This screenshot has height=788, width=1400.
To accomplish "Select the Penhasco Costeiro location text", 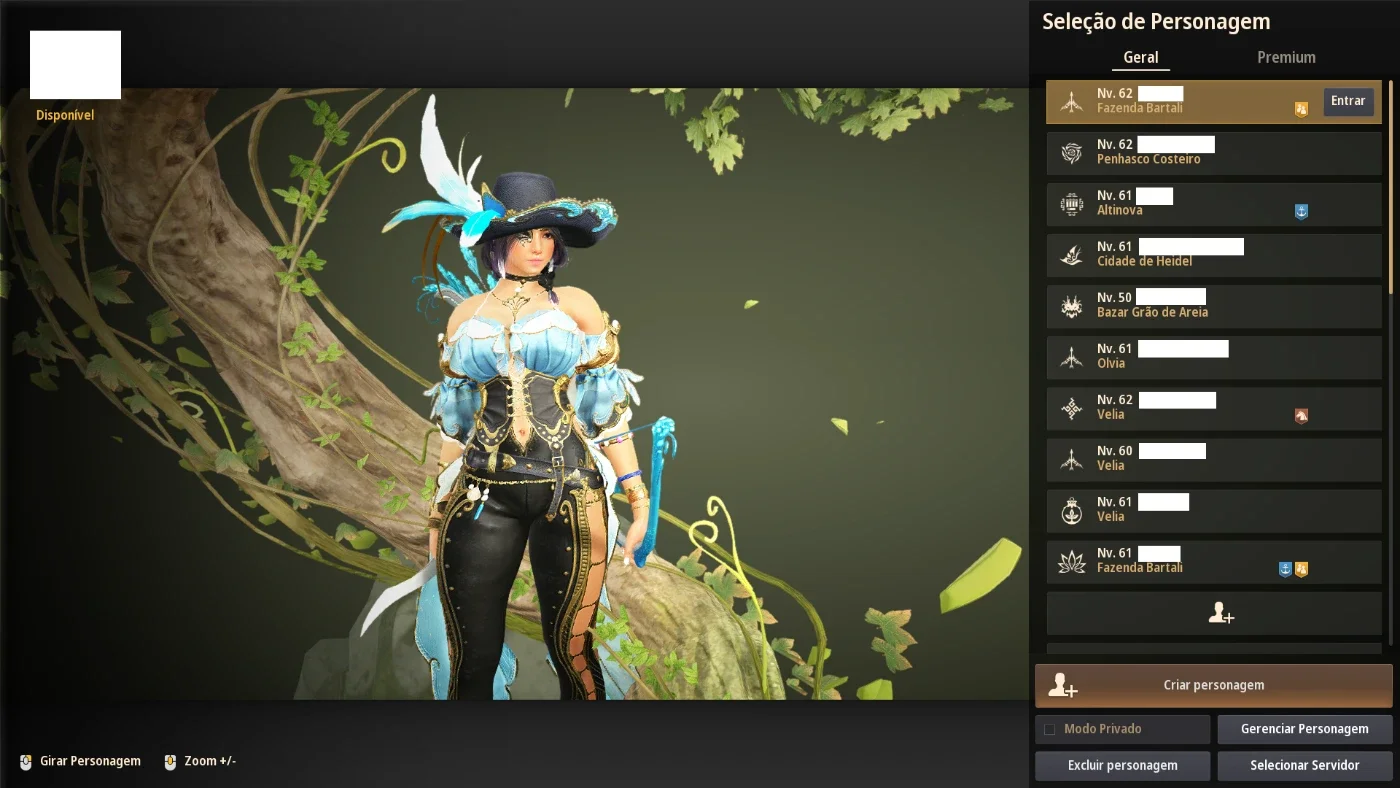I will pos(1149,160).
